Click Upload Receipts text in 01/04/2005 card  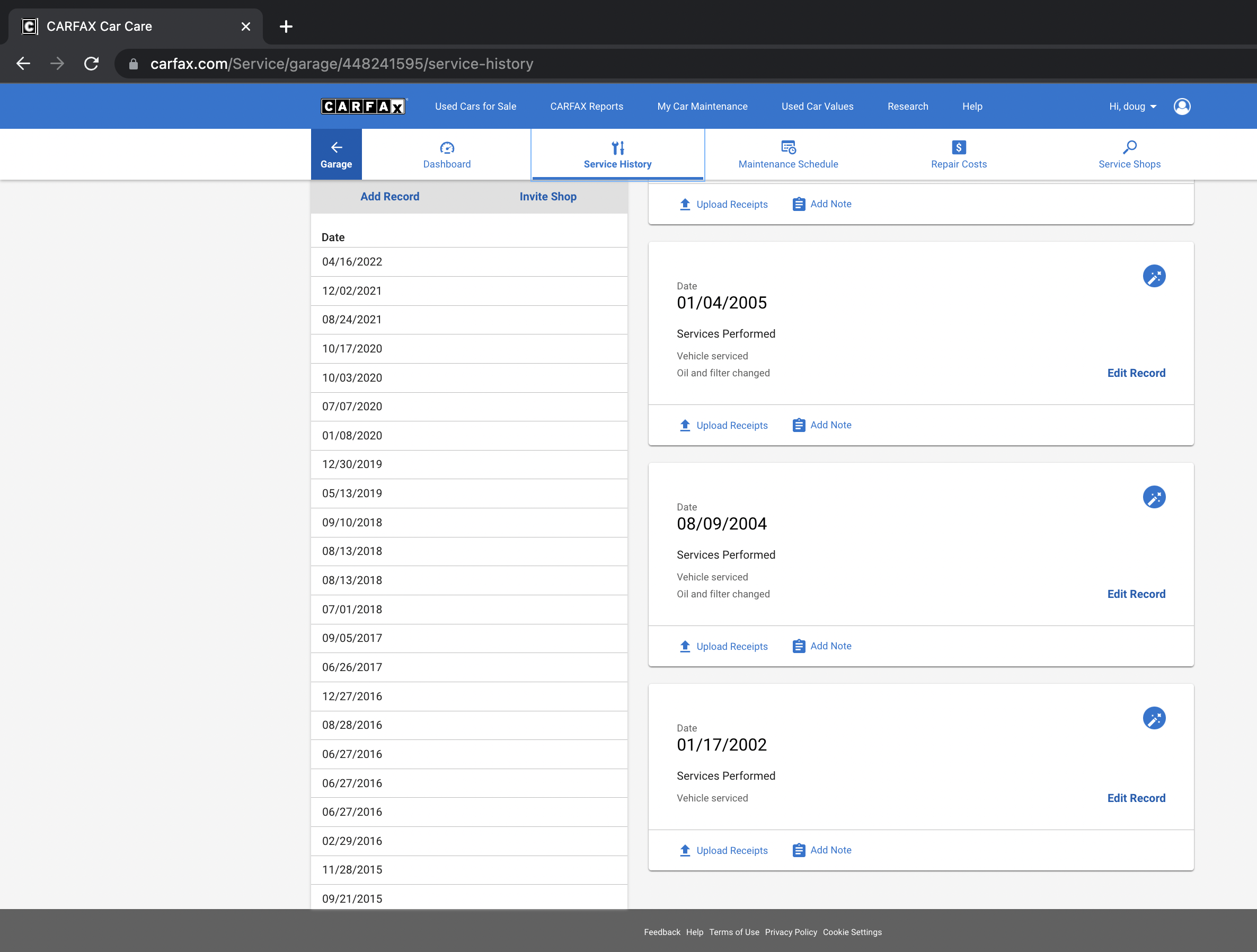coord(732,425)
